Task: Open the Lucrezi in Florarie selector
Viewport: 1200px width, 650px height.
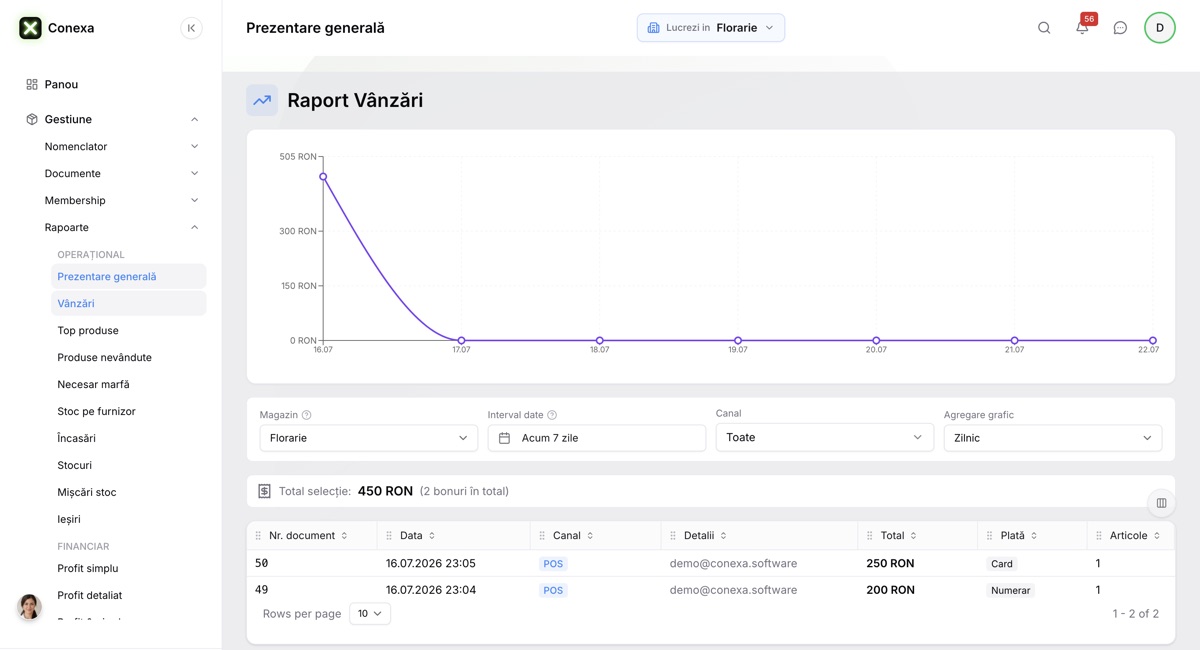Action: [711, 28]
